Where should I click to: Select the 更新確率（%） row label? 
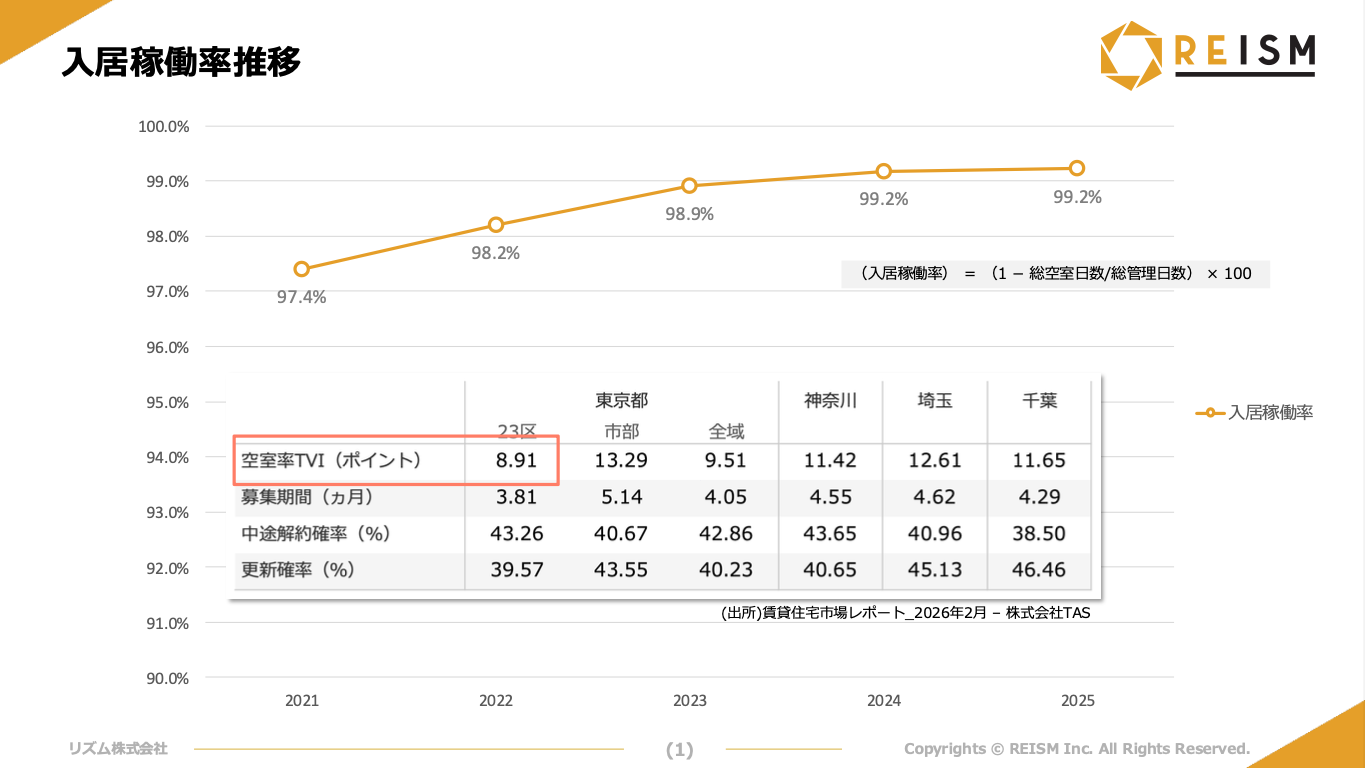[298, 570]
